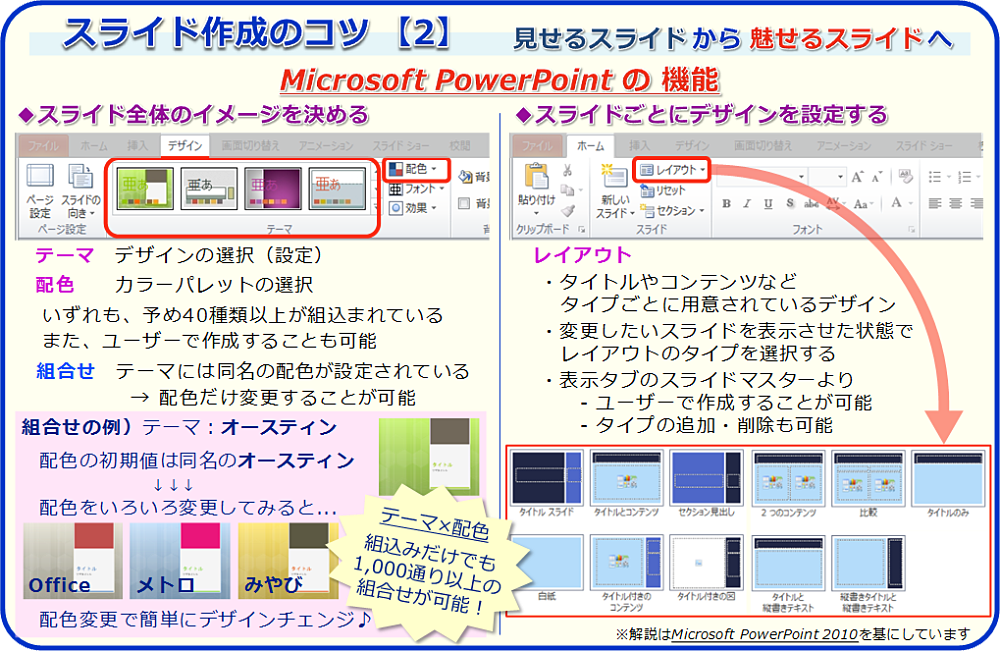Choose the 白紙 blank layout
The height and width of the screenshot is (651, 1000).
[x=547, y=569]
